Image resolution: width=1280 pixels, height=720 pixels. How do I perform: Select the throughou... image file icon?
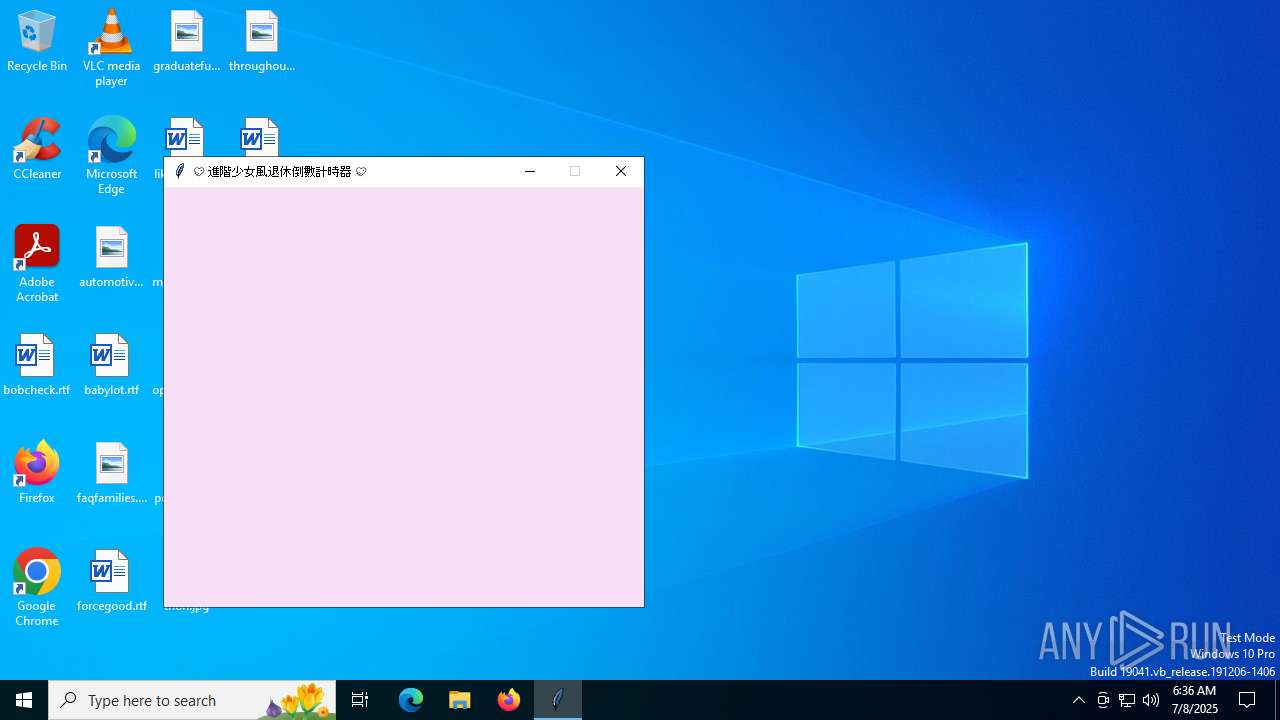pos(261,41)
